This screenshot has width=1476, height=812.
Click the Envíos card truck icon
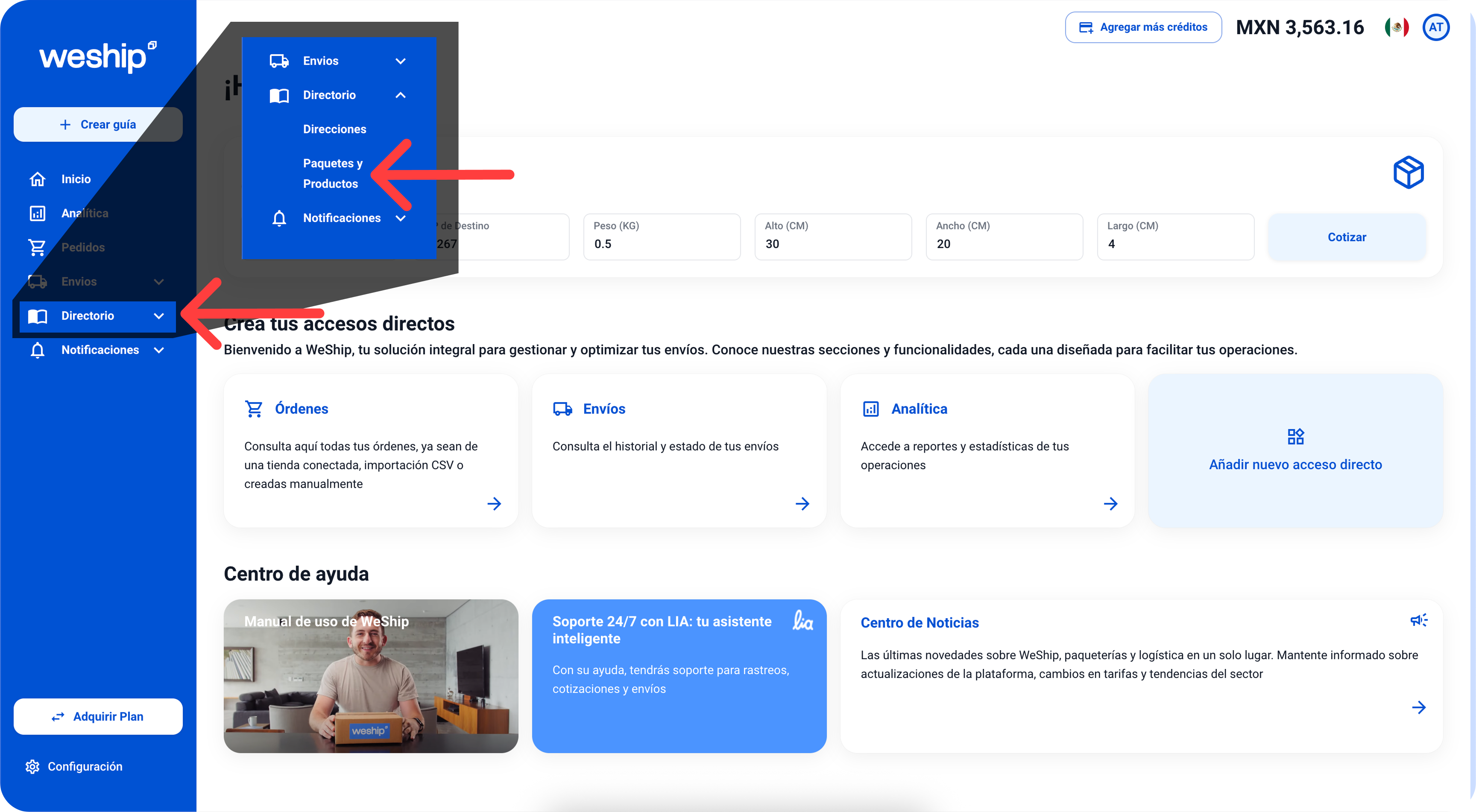click(x=562, y=409)
